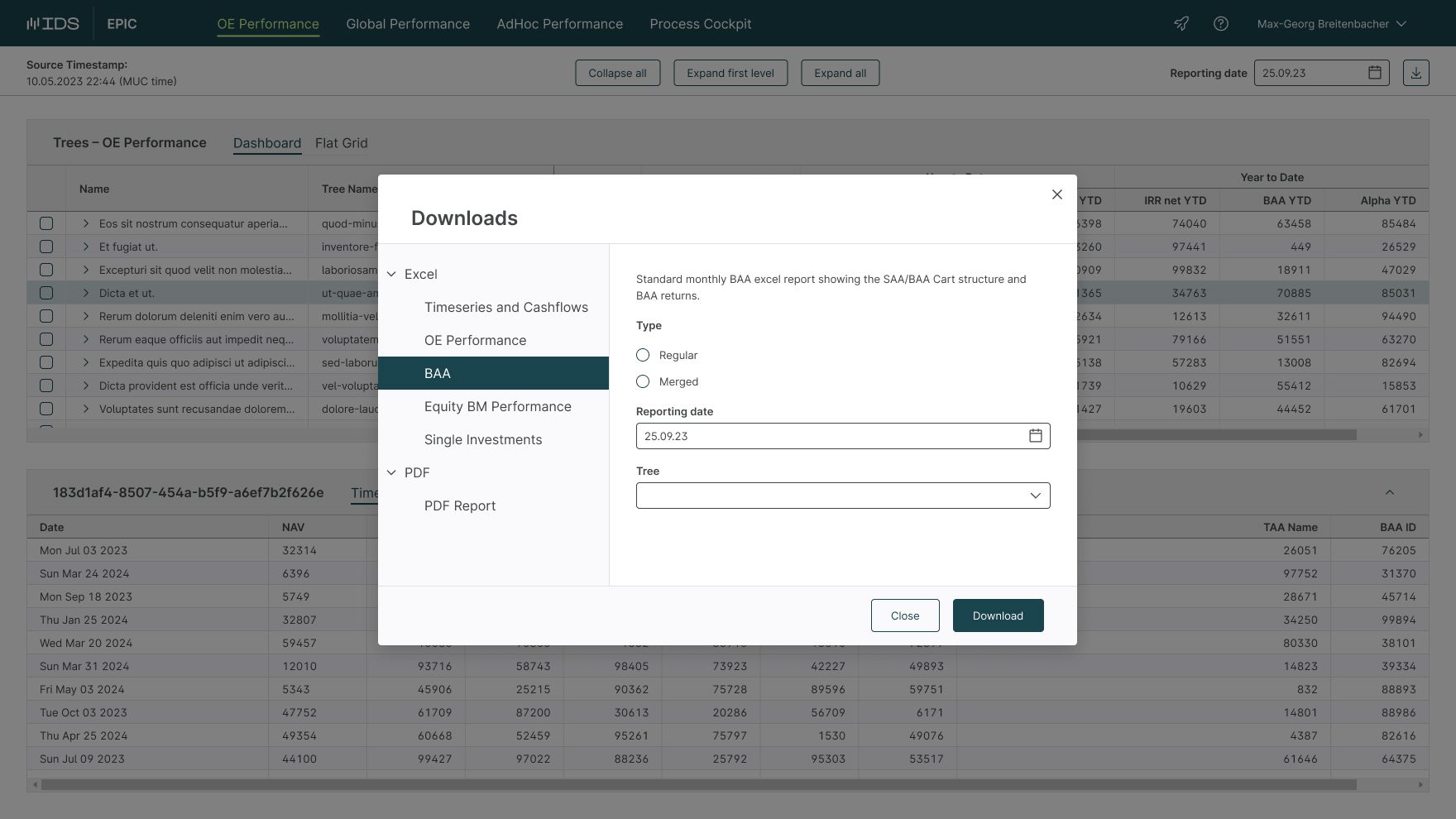Collapse the bottom panel with the up chevron
Viewport: 1456px width, 819px height.
[x=1390, y=492]
